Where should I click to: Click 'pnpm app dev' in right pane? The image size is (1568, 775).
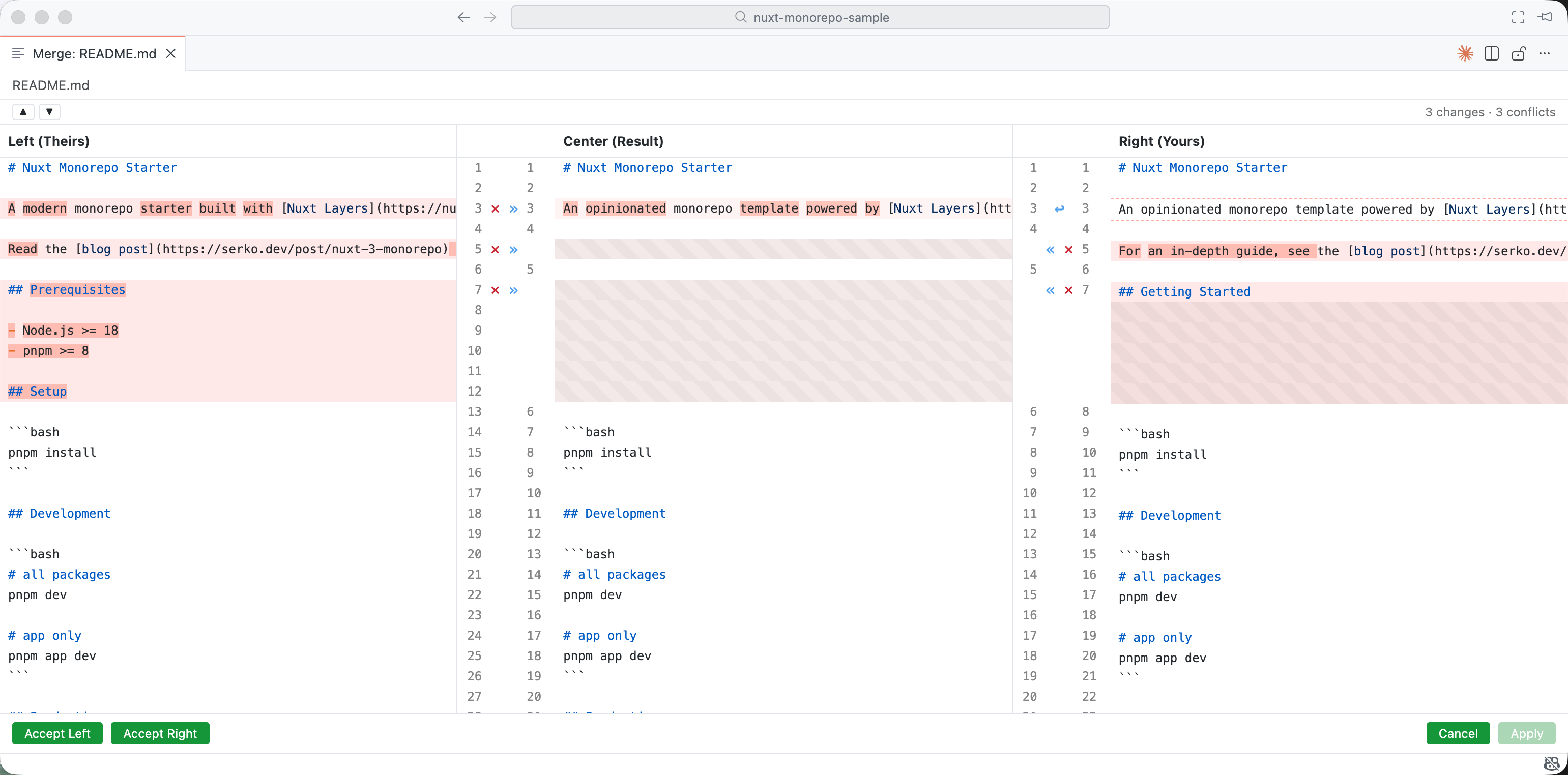1162,658
